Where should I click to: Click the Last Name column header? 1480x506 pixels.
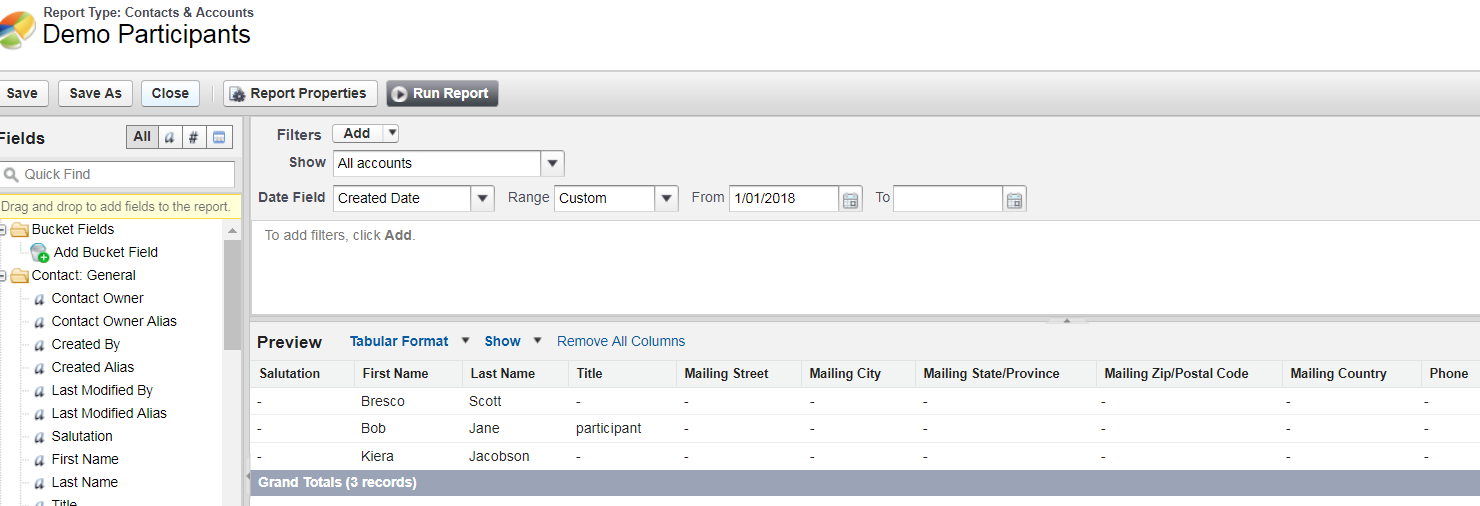click(515, 374)
